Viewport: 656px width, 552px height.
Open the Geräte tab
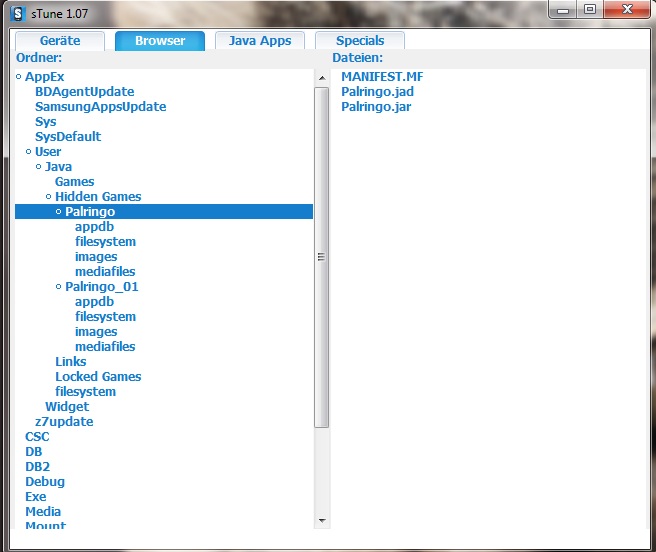pyautogui.click(x=60, y=41)
